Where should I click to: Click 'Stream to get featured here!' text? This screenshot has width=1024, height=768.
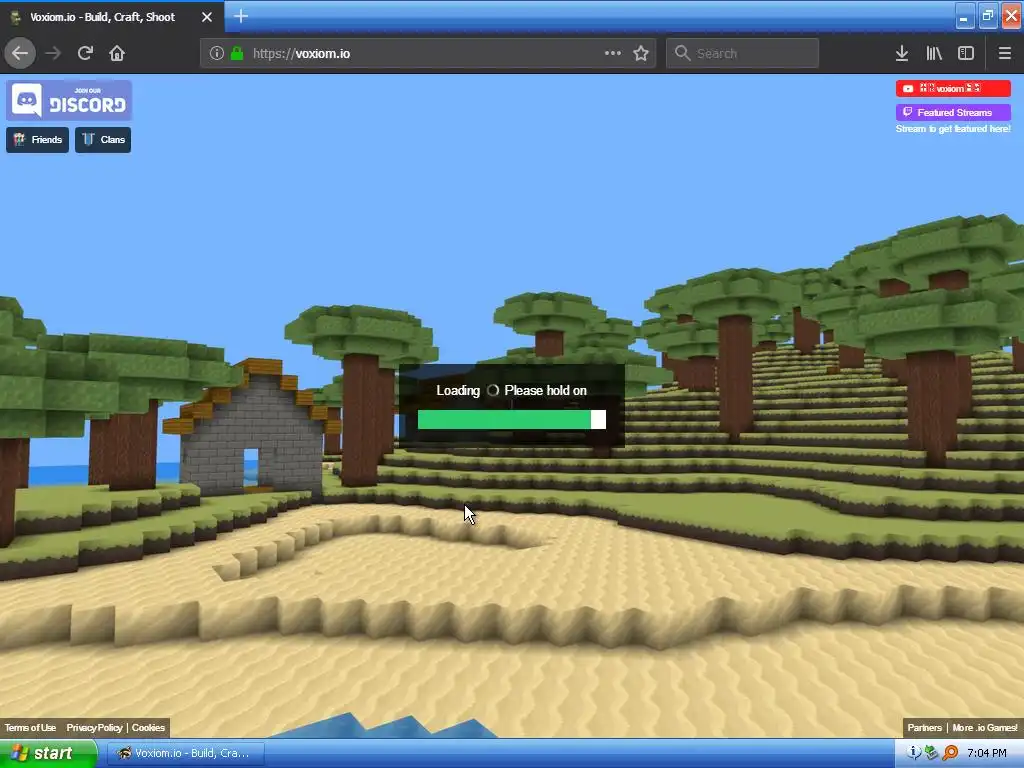953,129
